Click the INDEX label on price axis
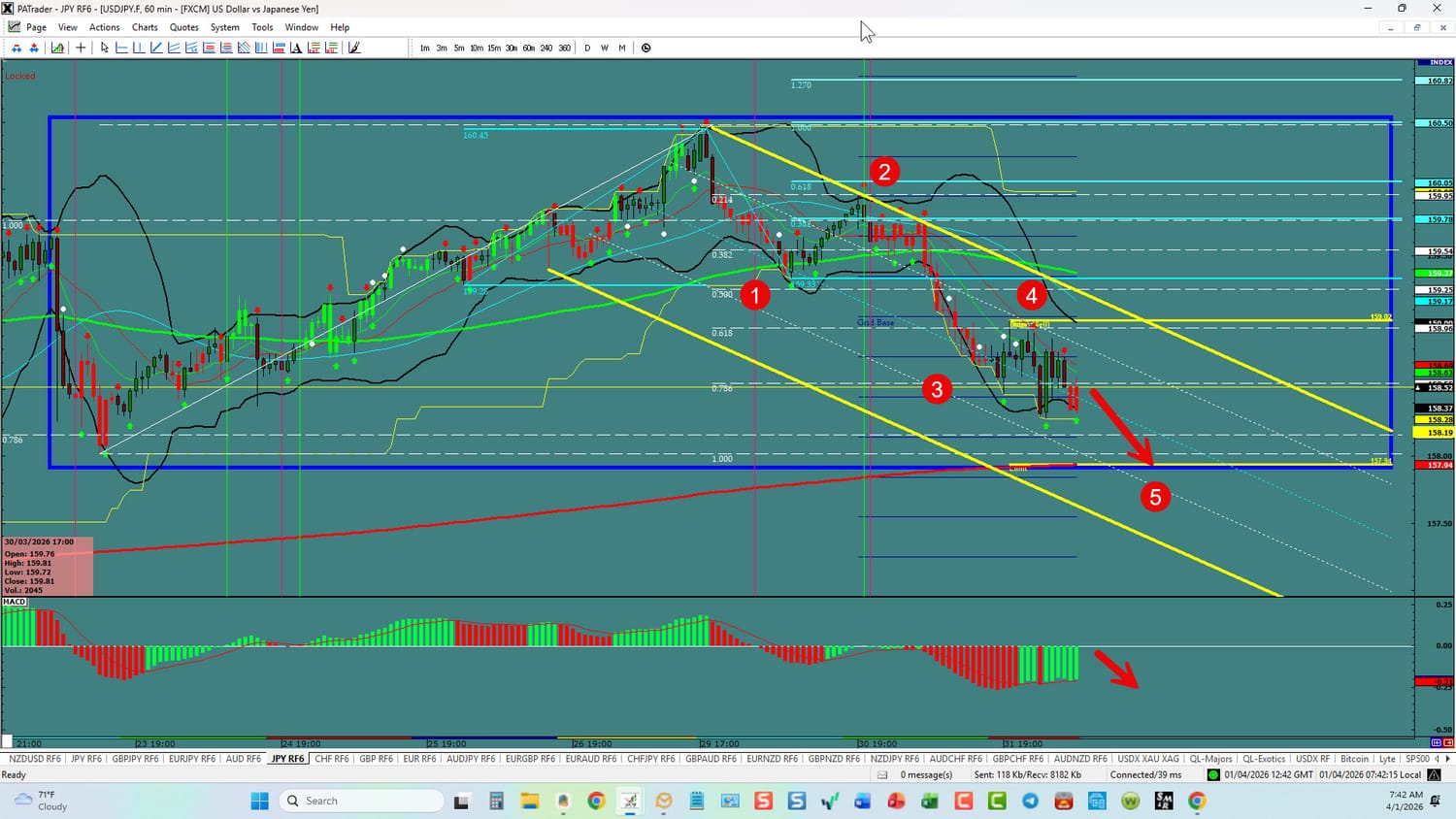This screenshot has height=819, width=1456. pos(1440,63)
